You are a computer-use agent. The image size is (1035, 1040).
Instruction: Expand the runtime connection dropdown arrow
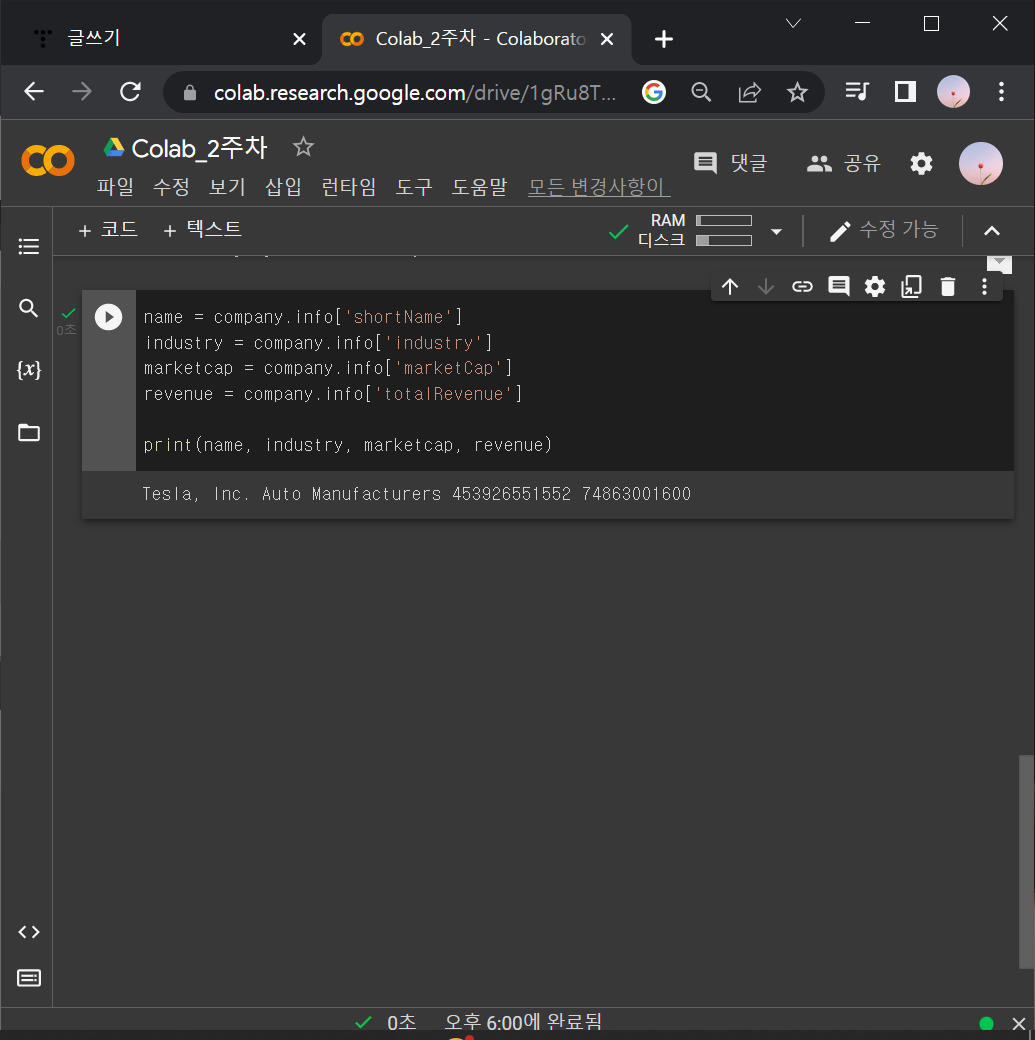(776, 231)
